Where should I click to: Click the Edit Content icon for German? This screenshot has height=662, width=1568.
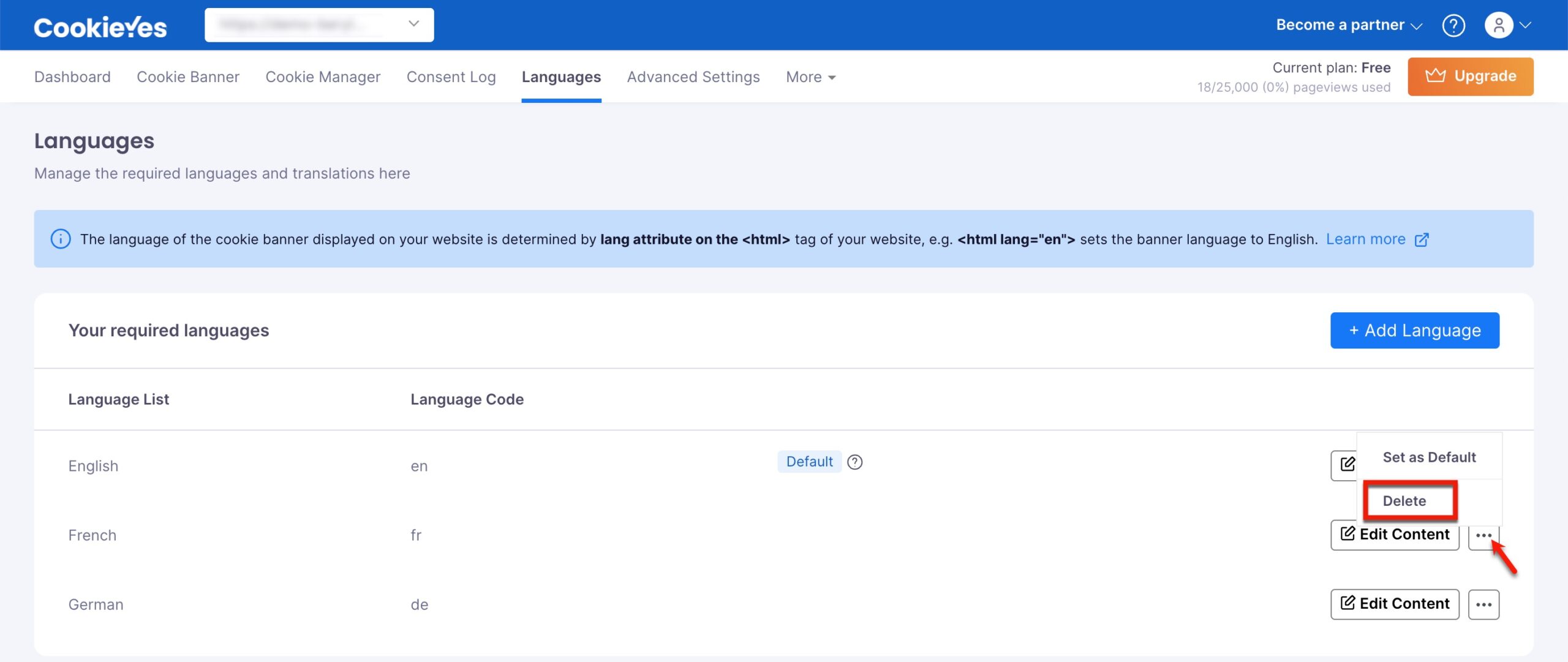click(x=1394, y=604)
